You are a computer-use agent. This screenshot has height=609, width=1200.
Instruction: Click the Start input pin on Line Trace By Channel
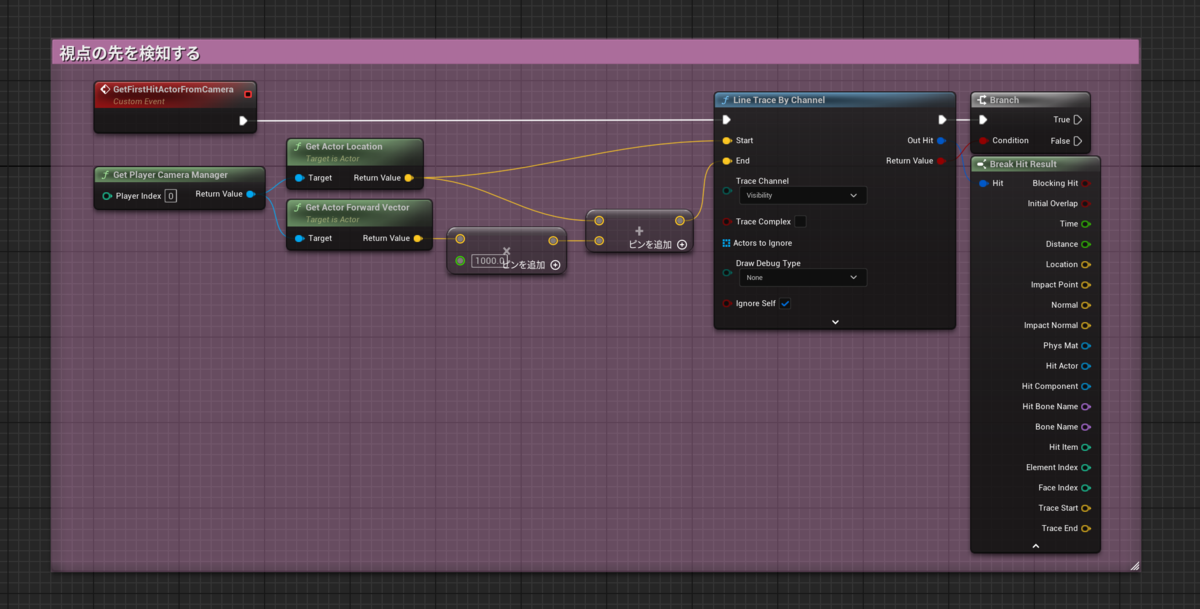pyautogui.click(x=726, y=140)
